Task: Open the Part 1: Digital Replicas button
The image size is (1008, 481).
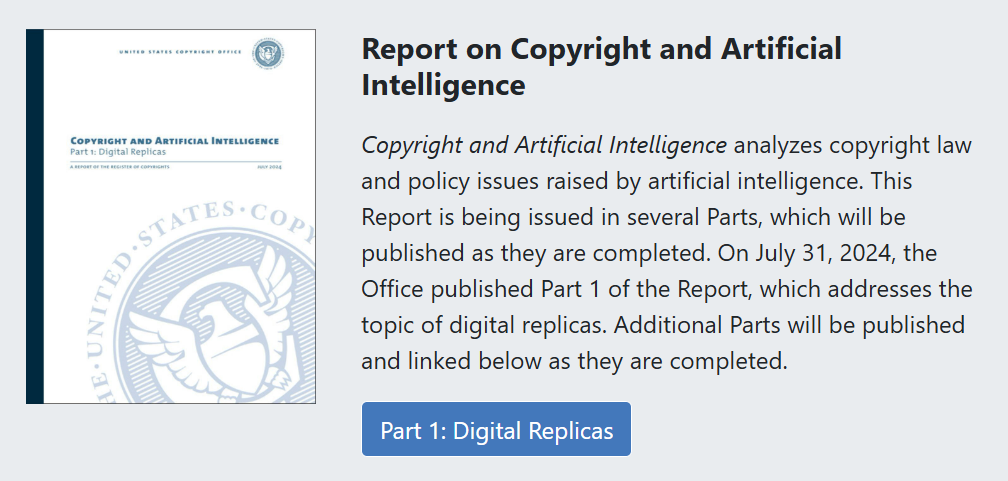Action: click(x=496, y=430)
